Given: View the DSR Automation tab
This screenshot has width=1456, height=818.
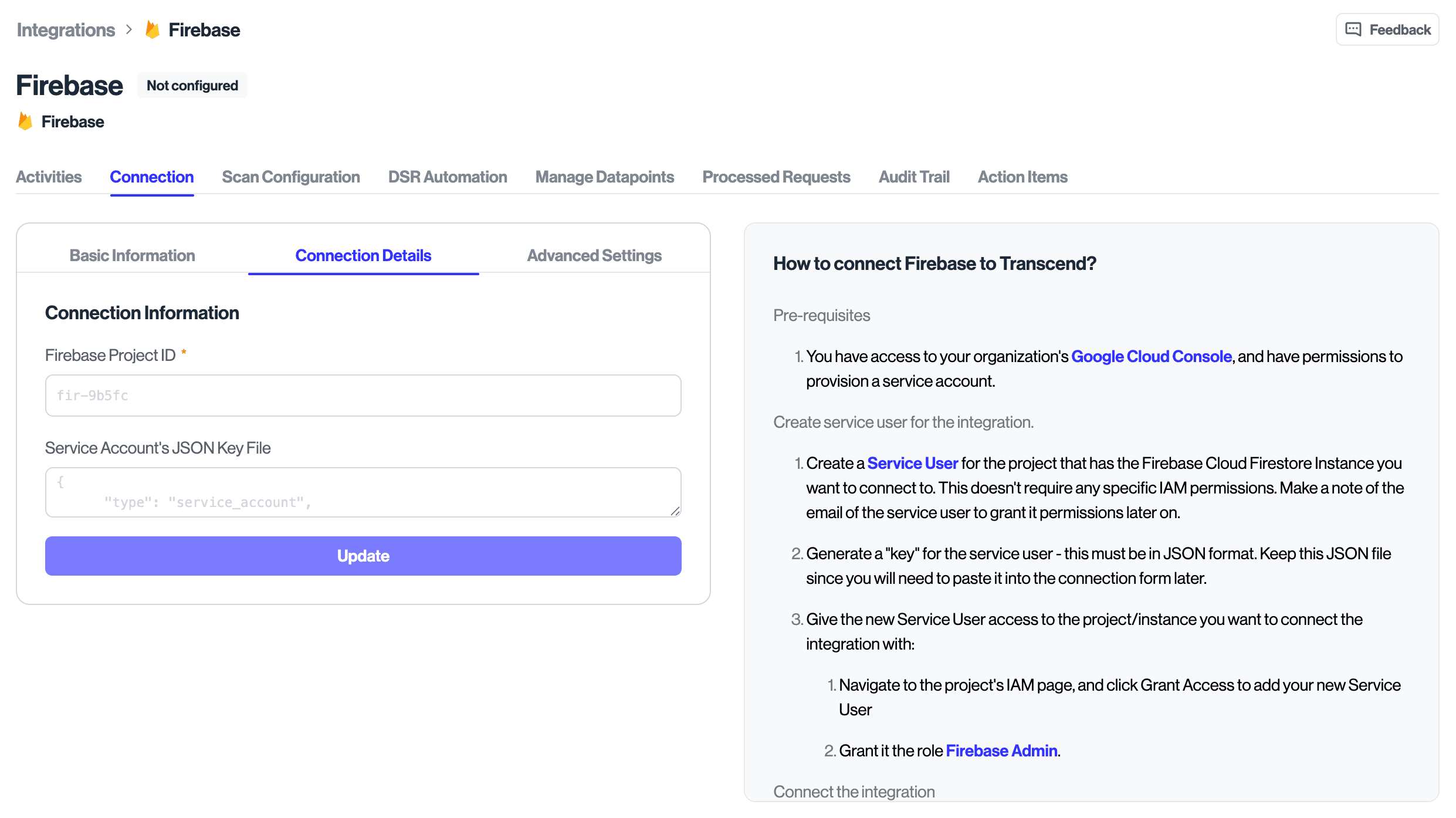Looking at the screenshot, I should point(447,177).
